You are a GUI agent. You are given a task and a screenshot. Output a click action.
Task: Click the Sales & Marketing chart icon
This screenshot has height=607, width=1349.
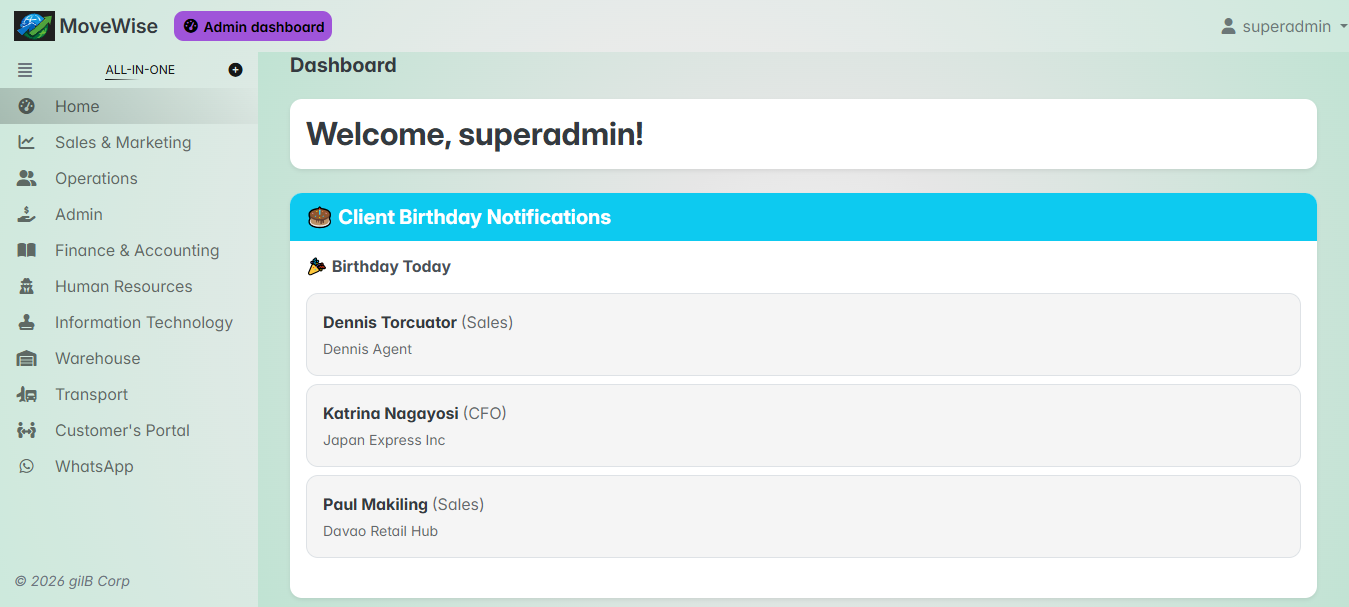click(x=27, y=142)
